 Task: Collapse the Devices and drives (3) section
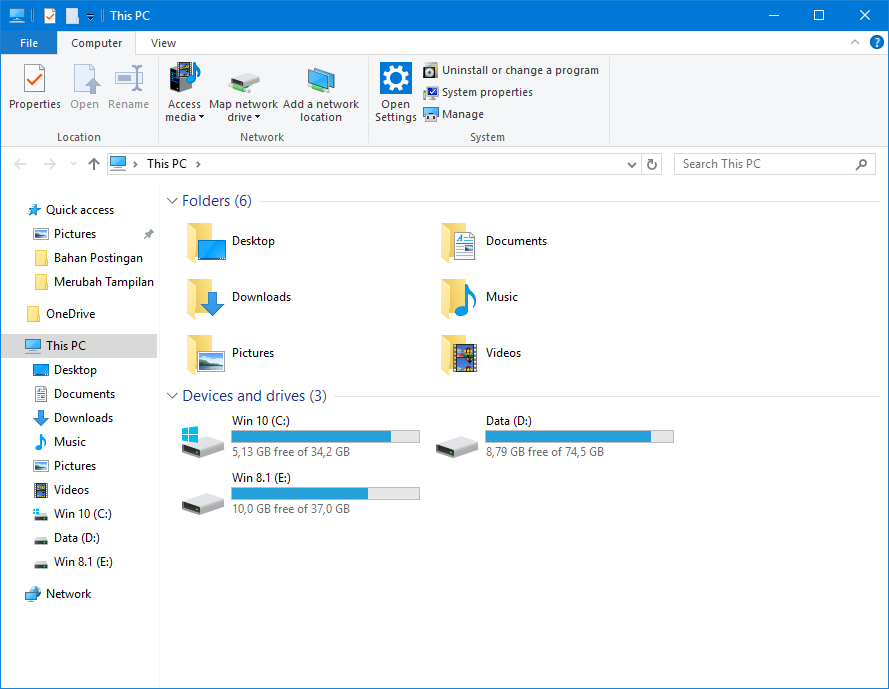(172, 395)
